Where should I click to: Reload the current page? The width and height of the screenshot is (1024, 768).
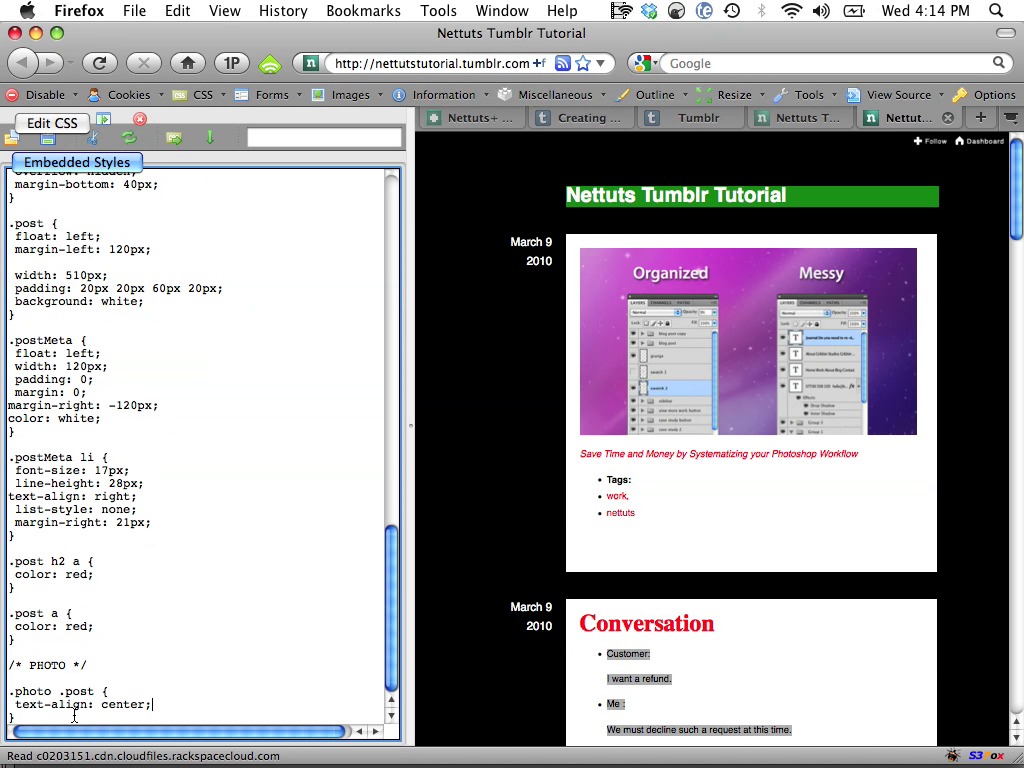coord(99,63)
